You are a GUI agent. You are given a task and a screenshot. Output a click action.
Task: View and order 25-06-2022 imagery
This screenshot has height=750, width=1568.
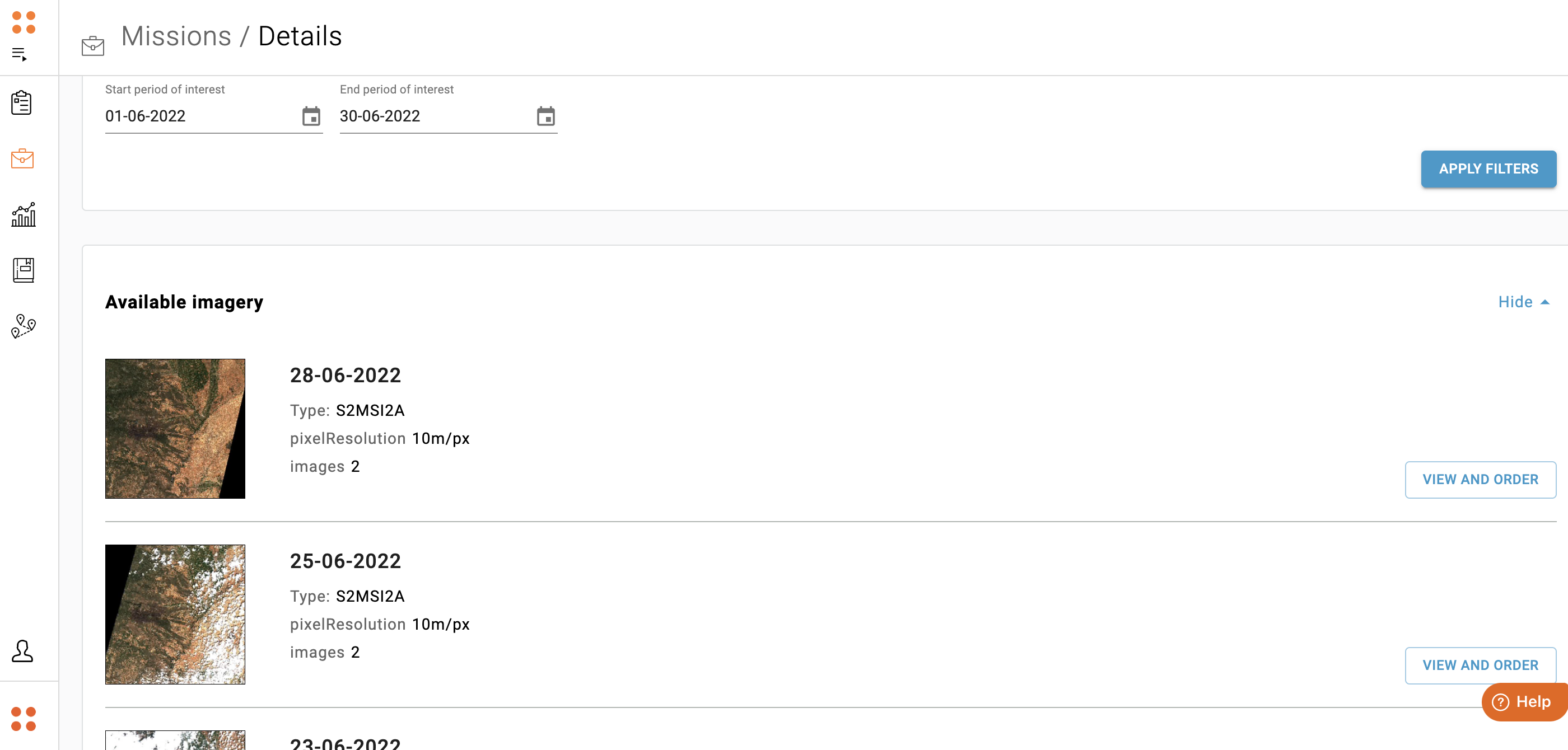click(x=1480, y=665)
